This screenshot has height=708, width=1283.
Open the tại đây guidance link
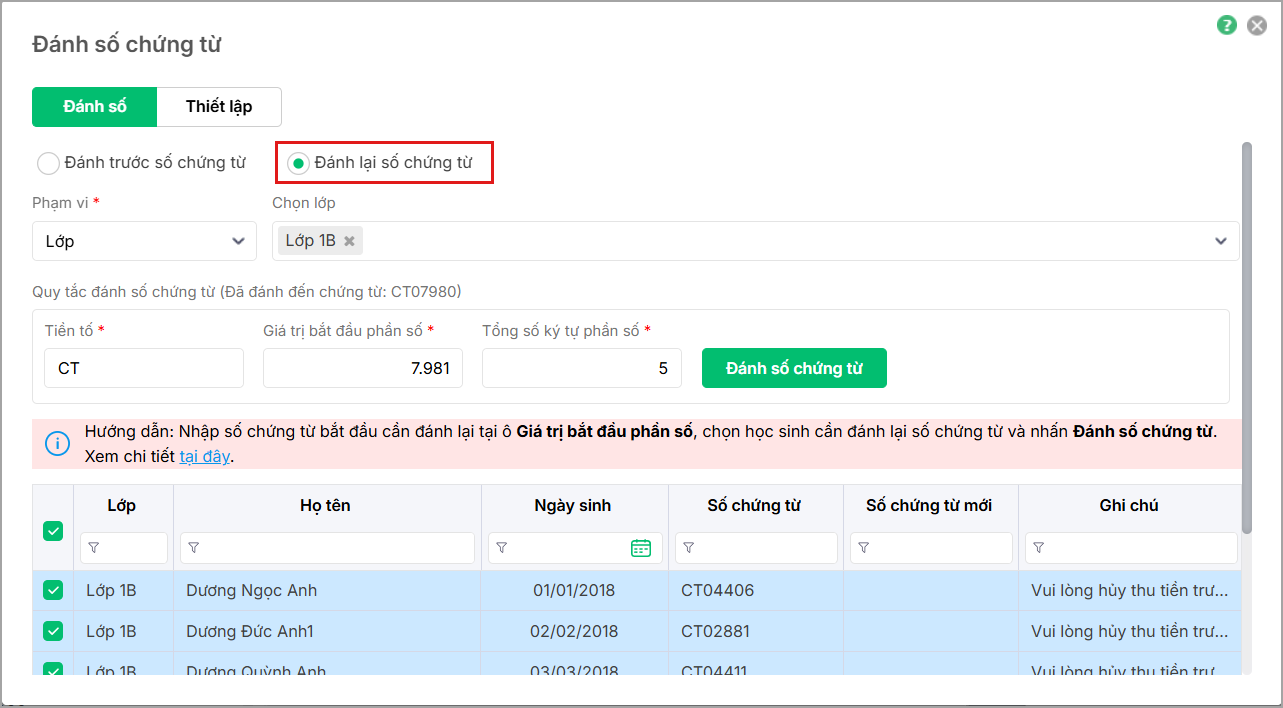pyautogui.click(x=205, y=456)
